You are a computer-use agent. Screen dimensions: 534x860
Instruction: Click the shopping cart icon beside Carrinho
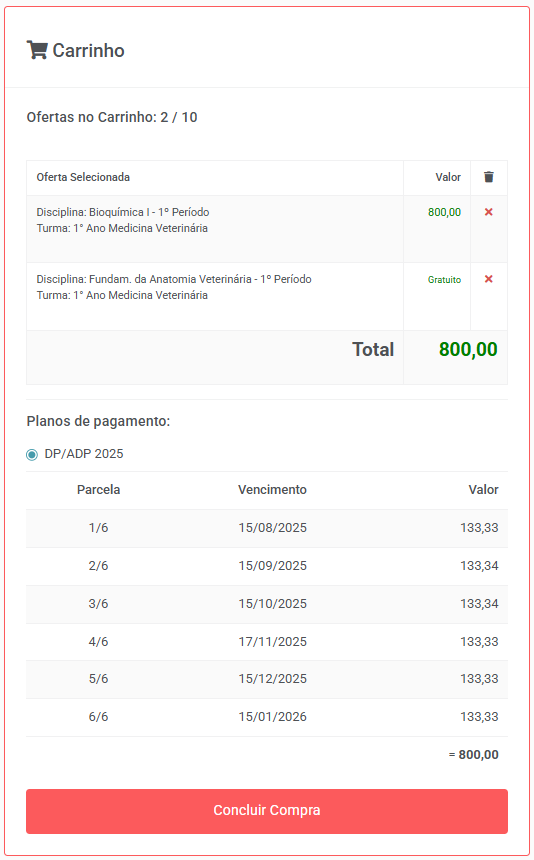37,50
